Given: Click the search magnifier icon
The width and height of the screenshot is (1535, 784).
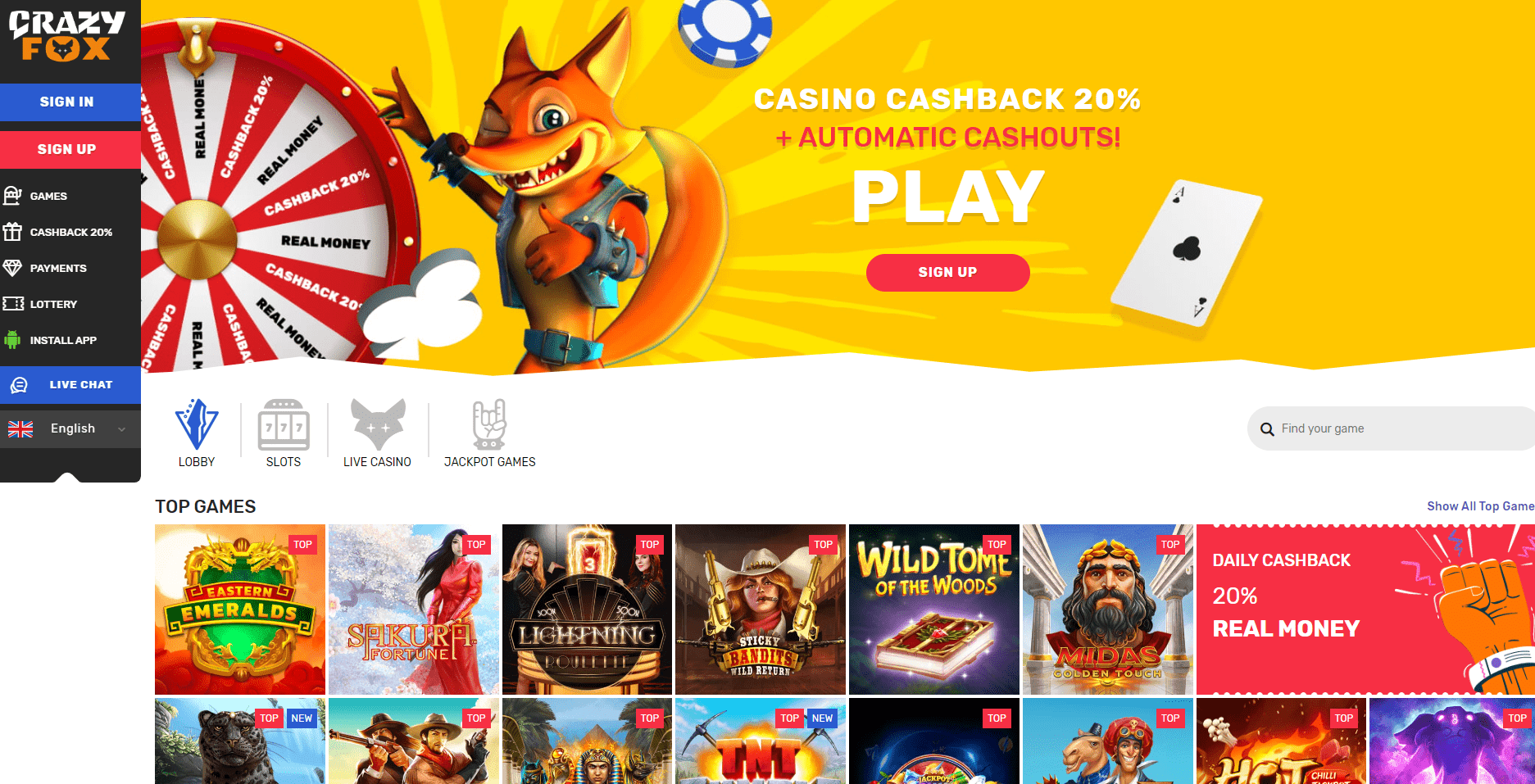Looking at the screenshot, I should pyautogui.click(x=1267, y=429).
